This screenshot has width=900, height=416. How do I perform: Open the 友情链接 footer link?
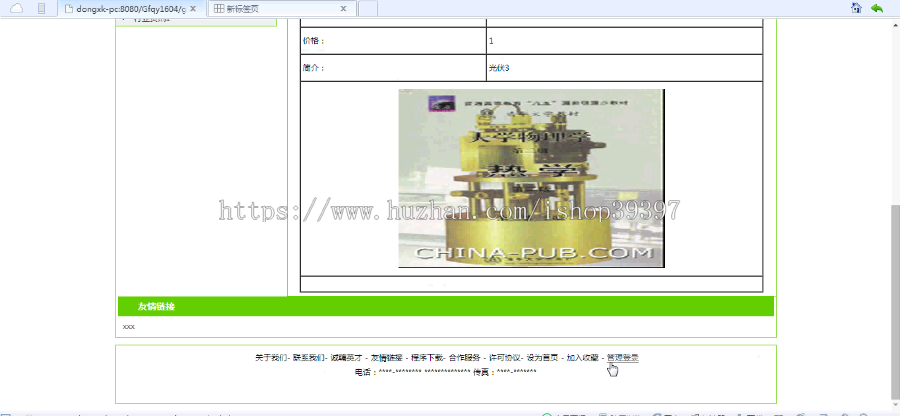[x=387, y=357]
